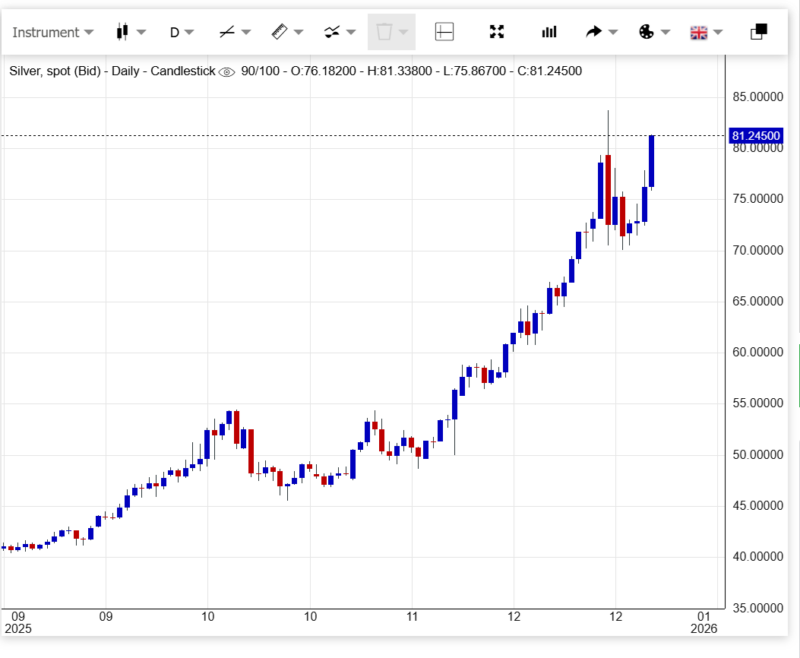Click the trash delete drawings icon
The height and width of the screenshot is (658, 800).
[x=383, y=32]
